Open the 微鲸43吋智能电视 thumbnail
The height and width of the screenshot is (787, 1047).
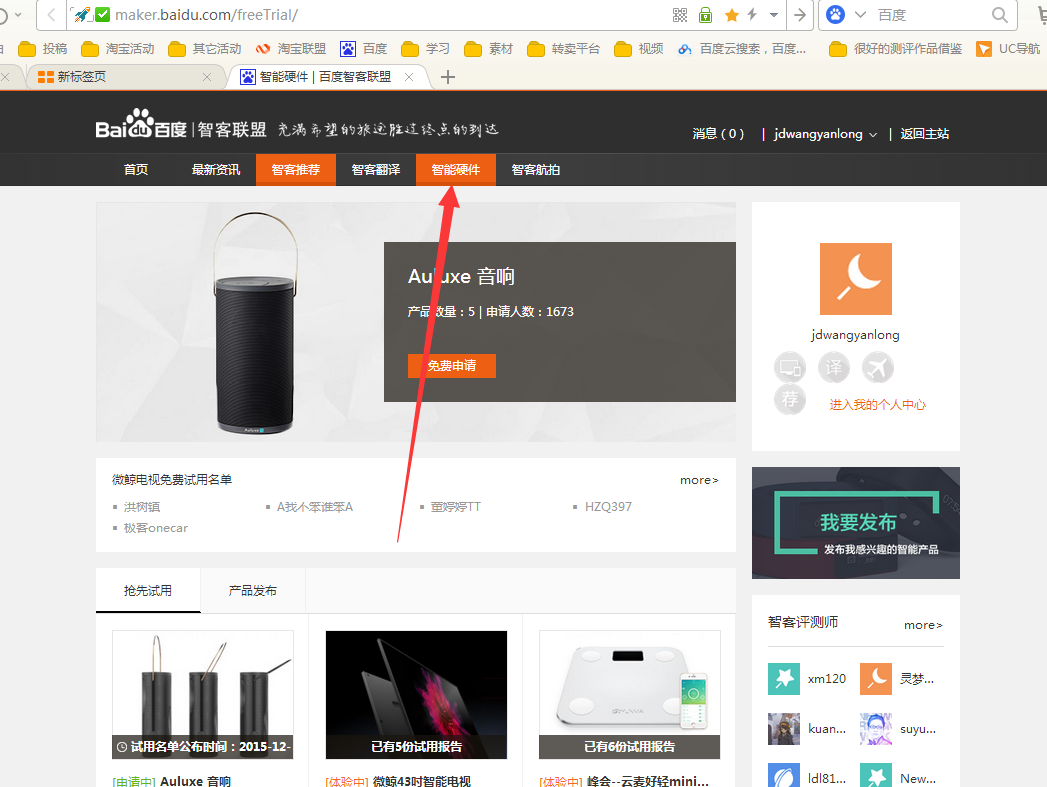click(x=416, y=694)
